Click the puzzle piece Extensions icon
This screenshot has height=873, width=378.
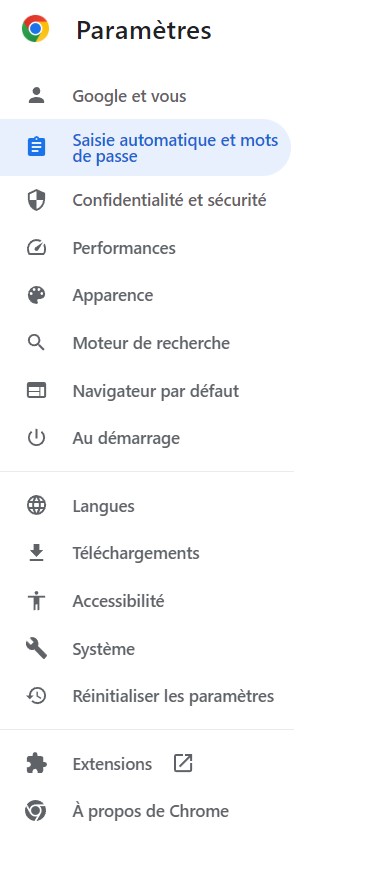click(x=36, y=763)
